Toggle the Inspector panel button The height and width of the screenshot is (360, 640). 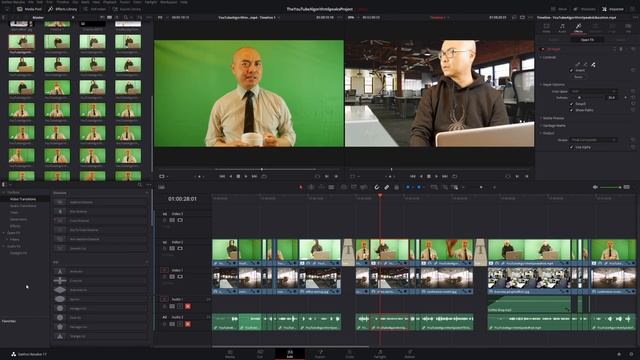tap(613, 9)
